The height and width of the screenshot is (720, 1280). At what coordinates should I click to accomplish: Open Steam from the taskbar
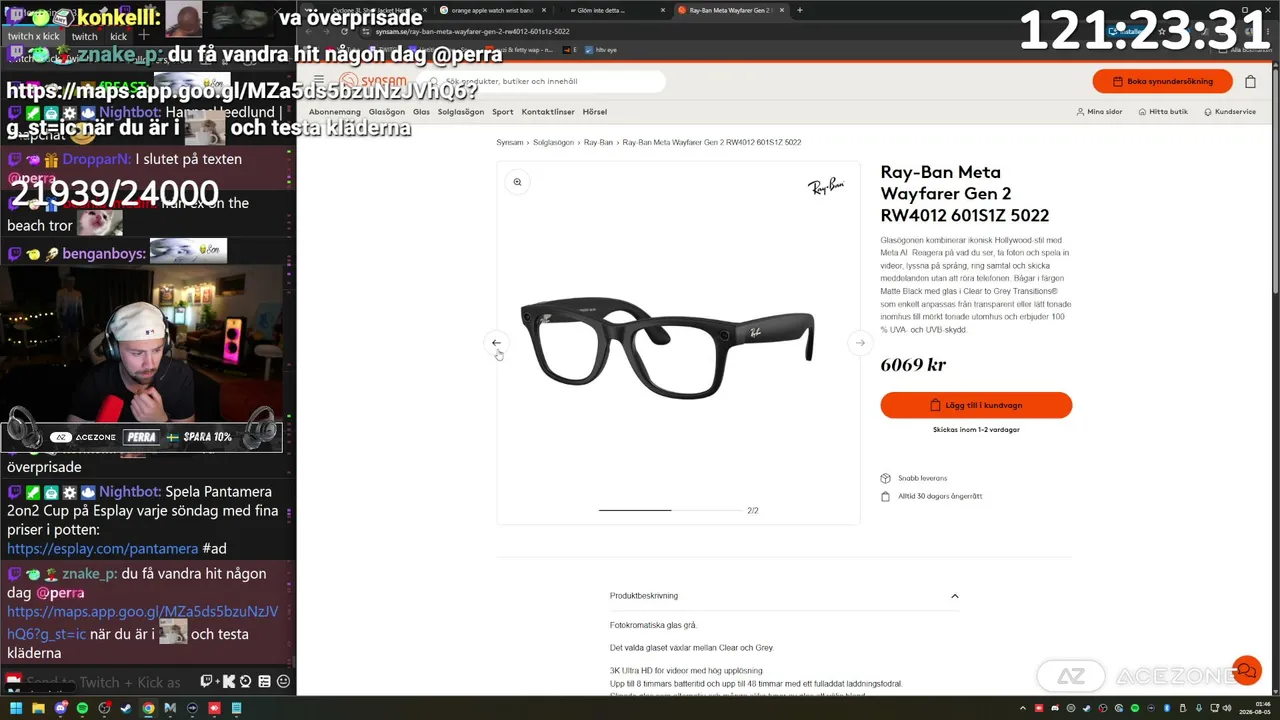click(x=126, y=708)
